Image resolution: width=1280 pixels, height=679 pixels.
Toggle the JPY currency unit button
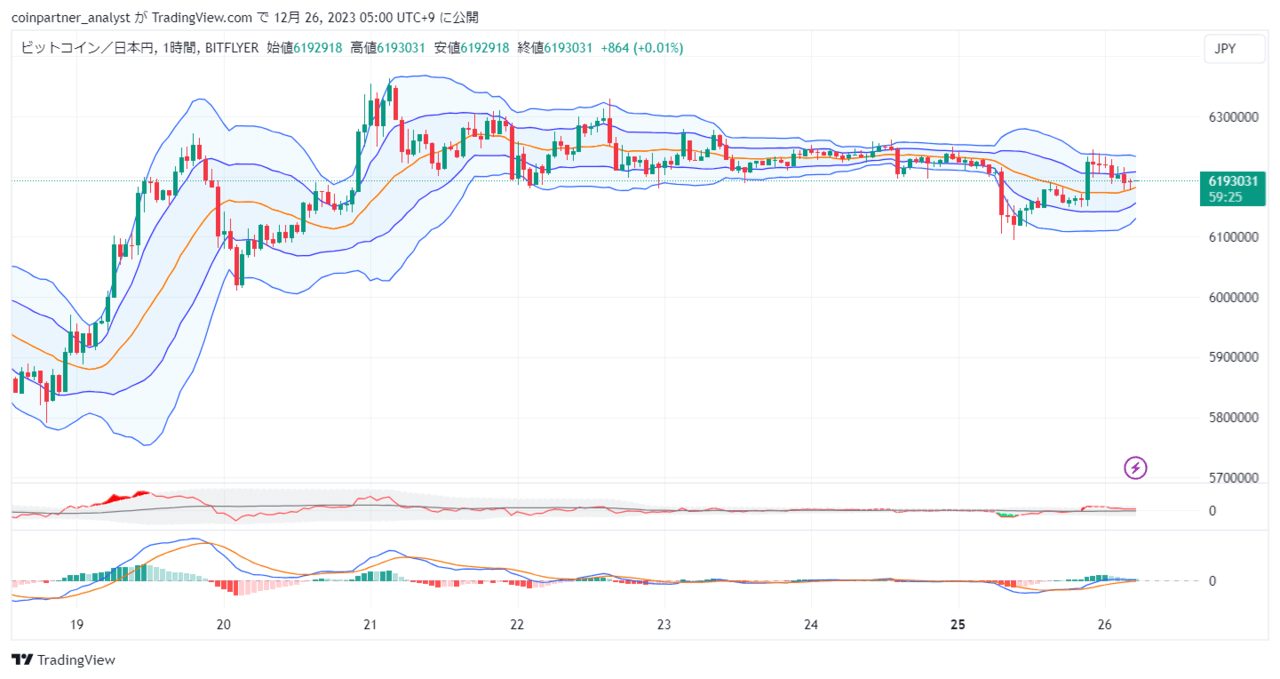[1234, 47]
